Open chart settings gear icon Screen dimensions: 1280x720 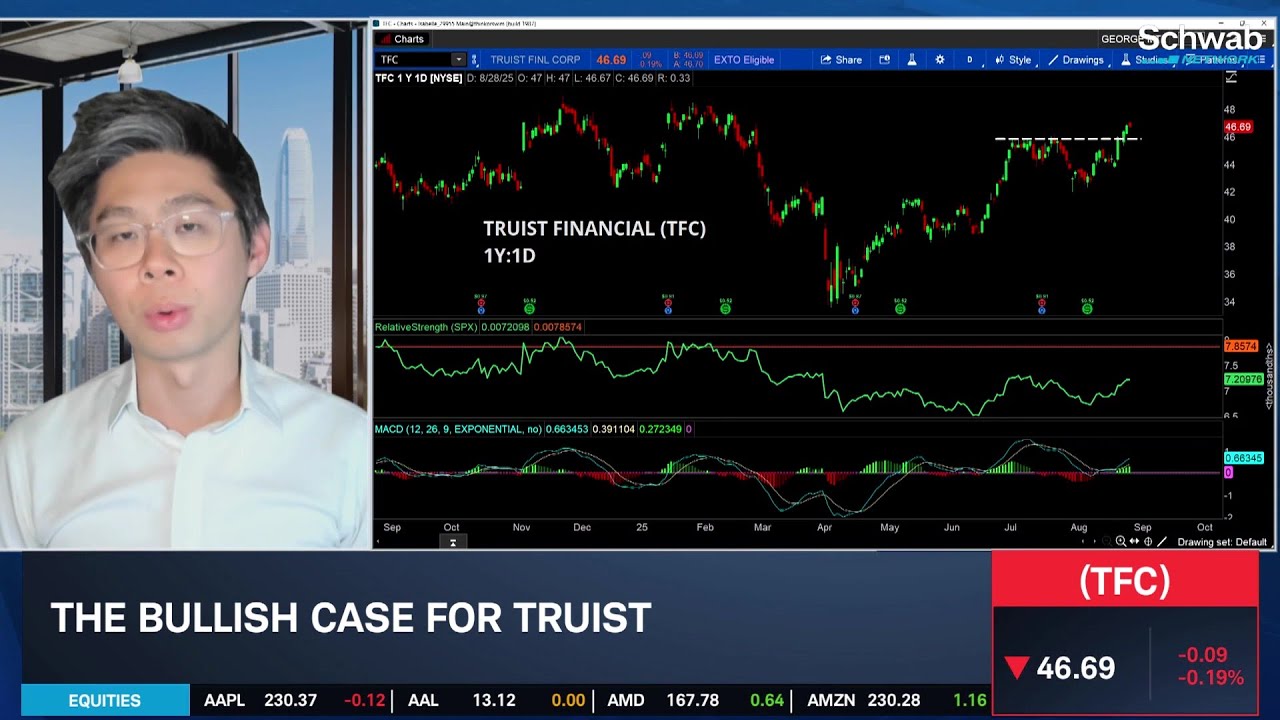(x=940, y=60)
